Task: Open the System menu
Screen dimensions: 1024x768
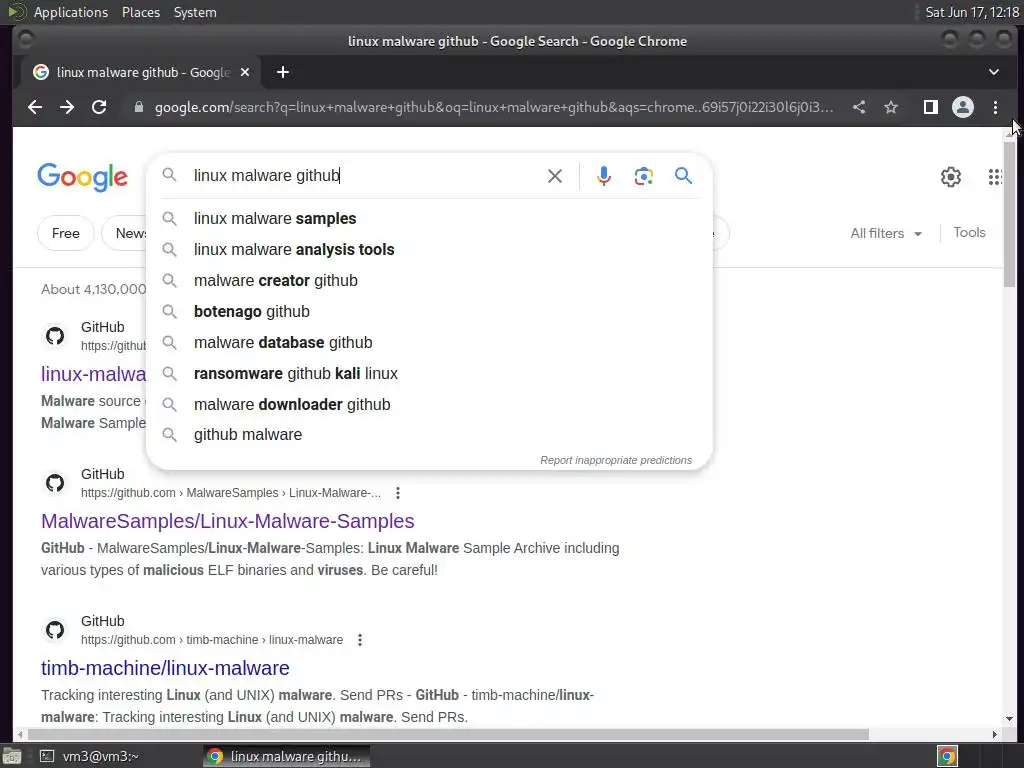Action: click(195, 12)
